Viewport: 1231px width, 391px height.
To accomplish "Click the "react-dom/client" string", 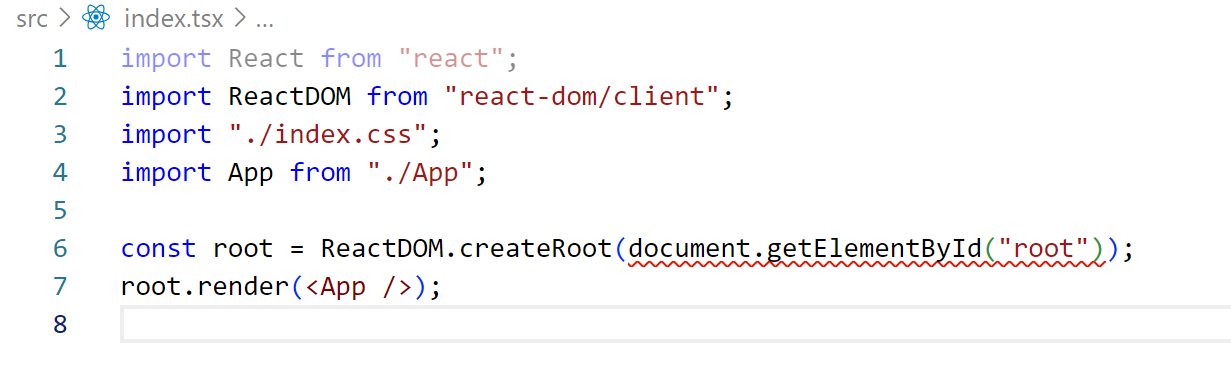I will click(582, 96).
